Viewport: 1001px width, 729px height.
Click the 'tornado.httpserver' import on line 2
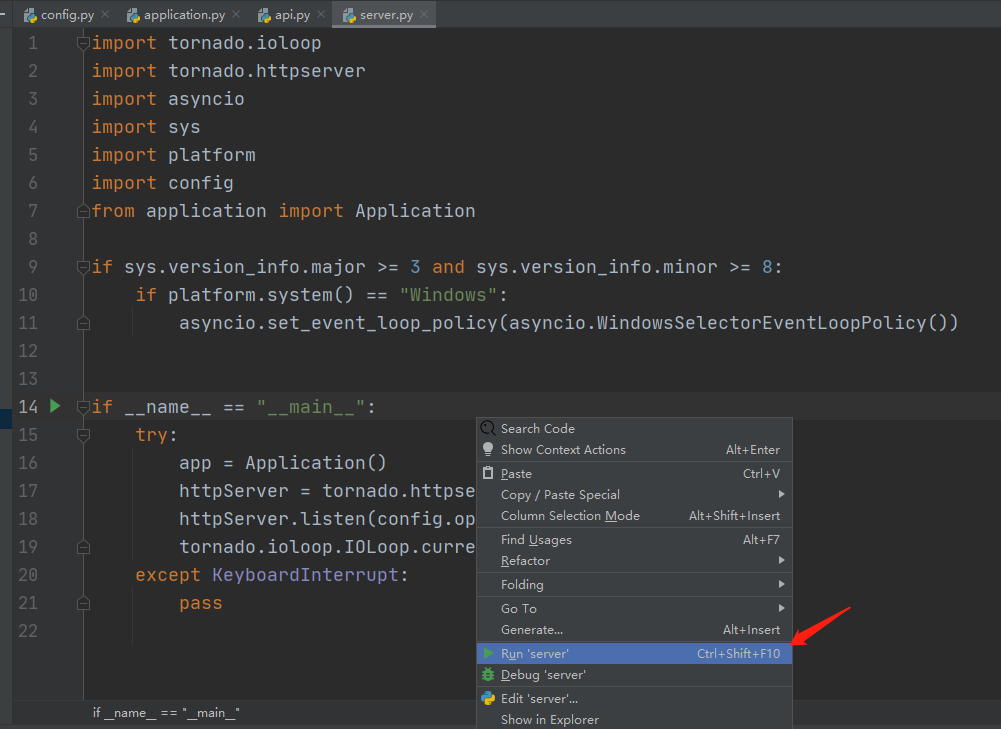267,71
